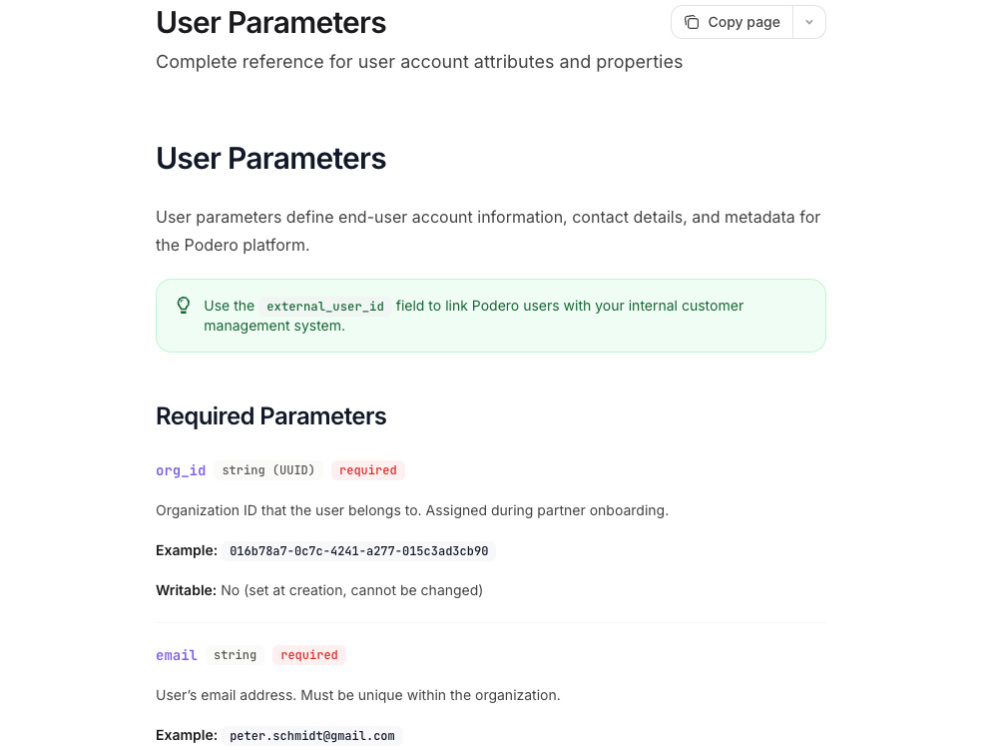The image size is (1000, 750).
Task: Select the org_id parameter name
Action: (x=180, y=471)
